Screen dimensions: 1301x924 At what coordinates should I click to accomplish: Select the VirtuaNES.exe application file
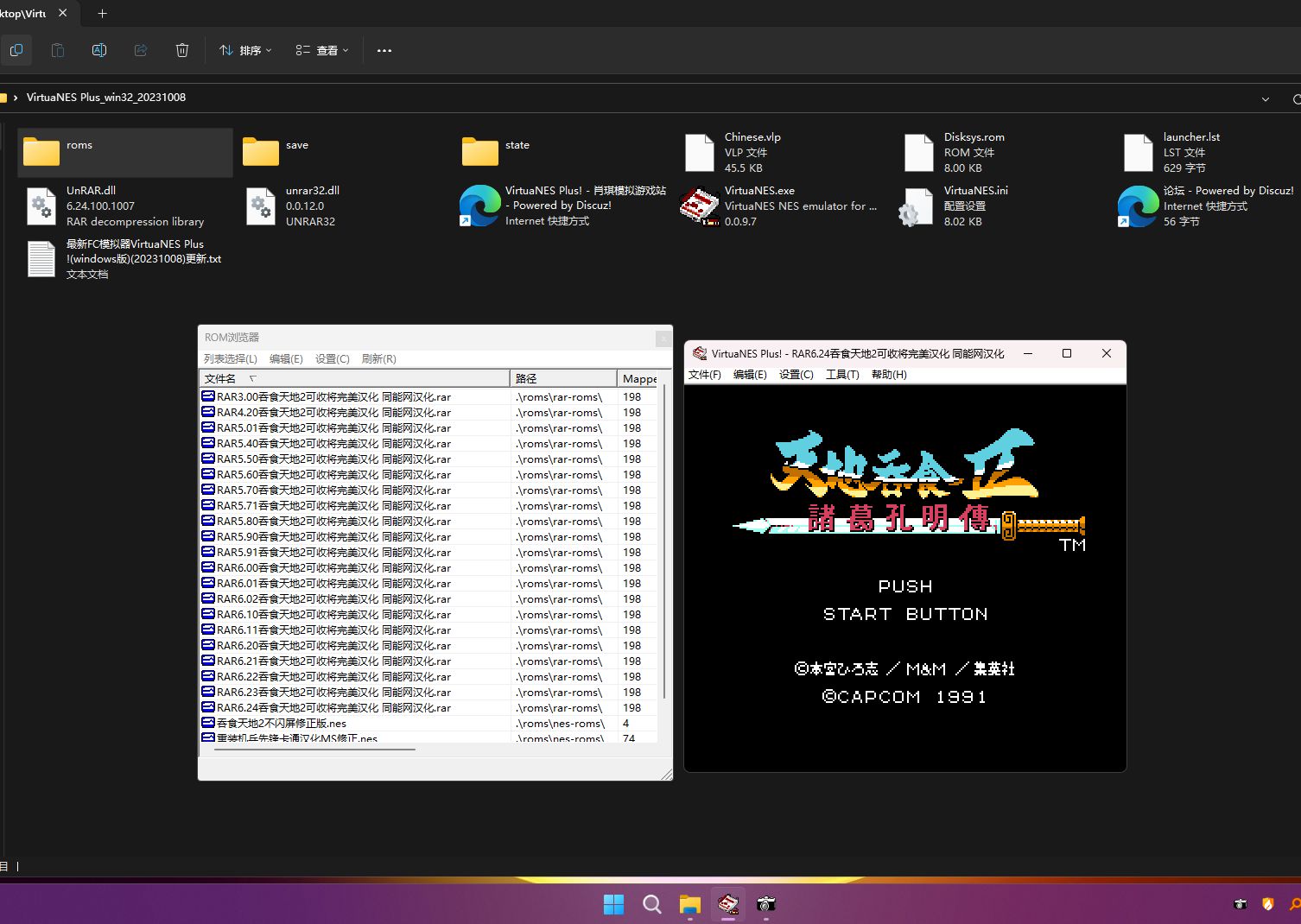tap(784, 206)
